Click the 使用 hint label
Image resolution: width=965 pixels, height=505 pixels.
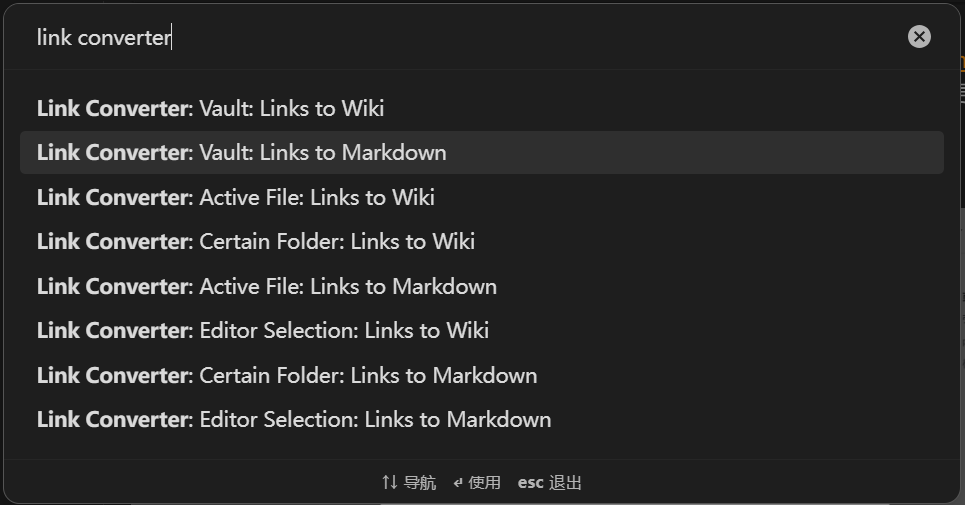(484, 483)
